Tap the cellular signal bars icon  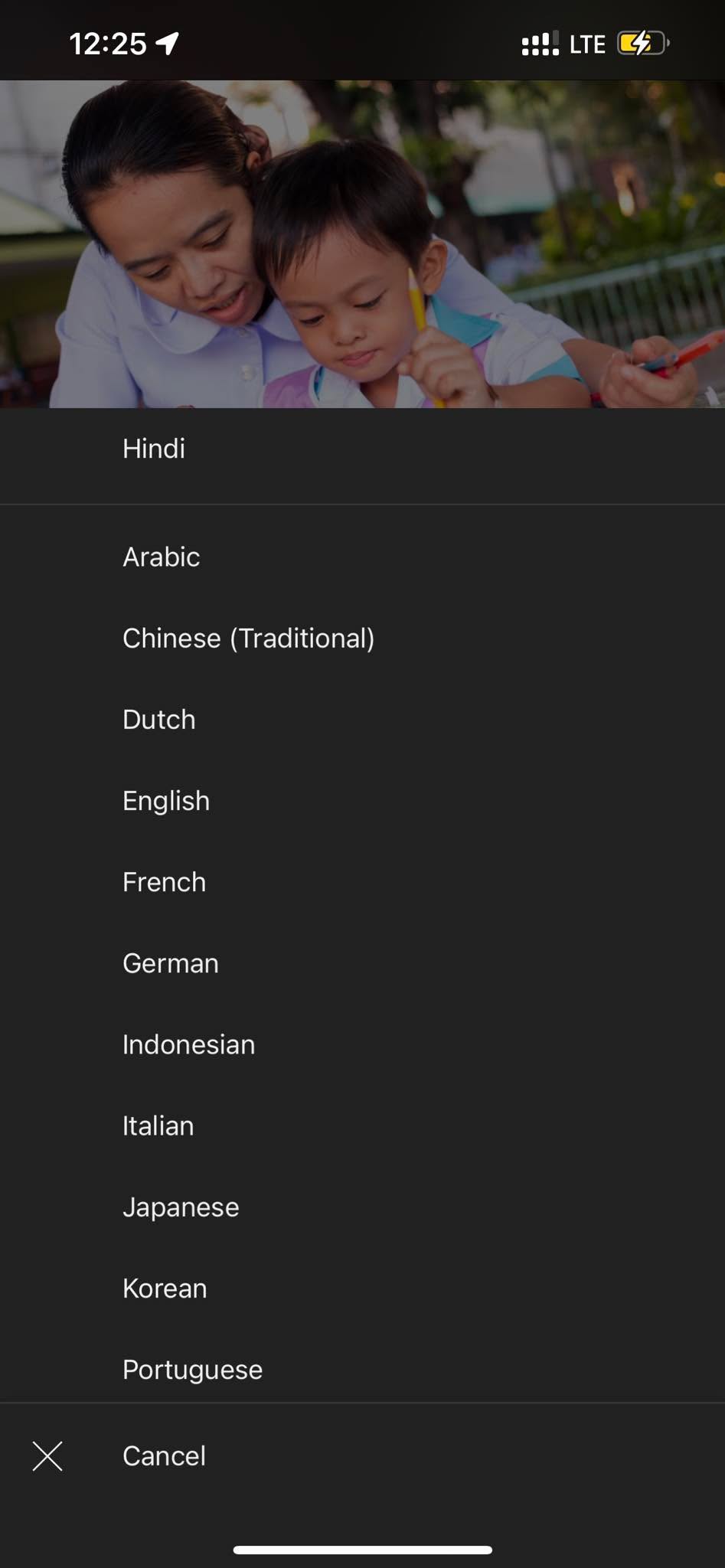tap(540, 44)
